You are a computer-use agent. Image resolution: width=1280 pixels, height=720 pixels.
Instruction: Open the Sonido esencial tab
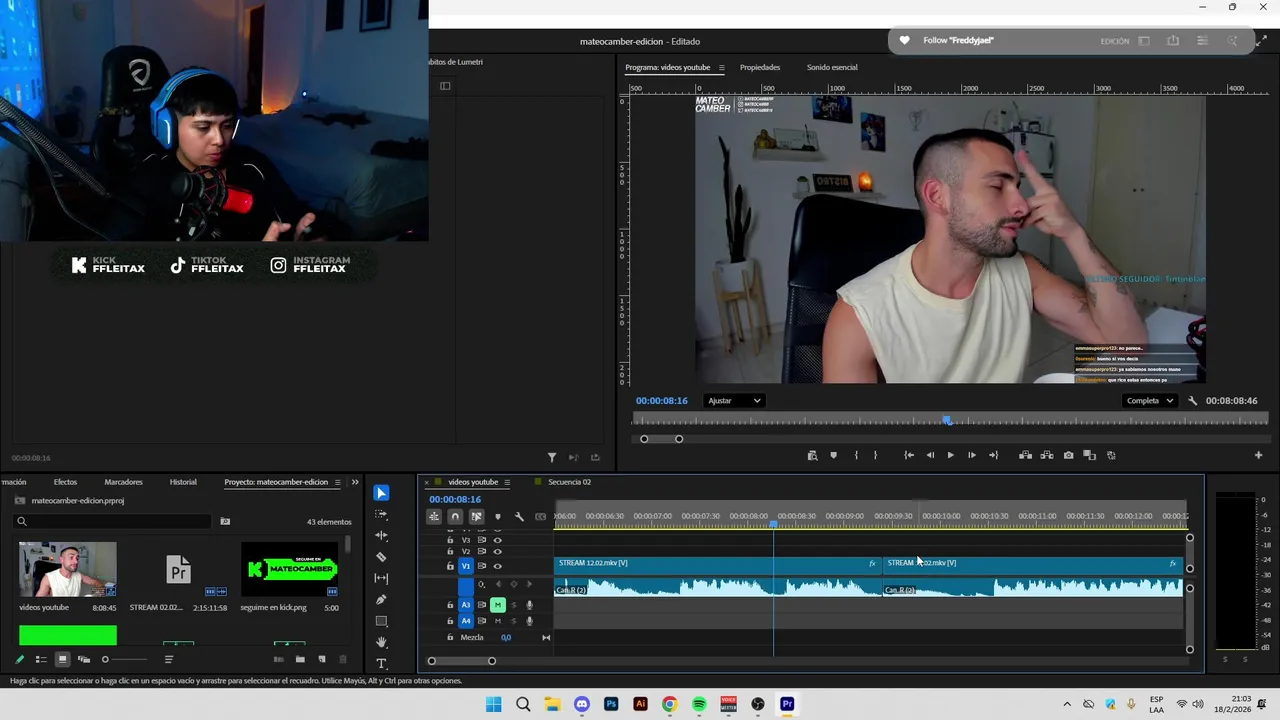tap(832, 67)
